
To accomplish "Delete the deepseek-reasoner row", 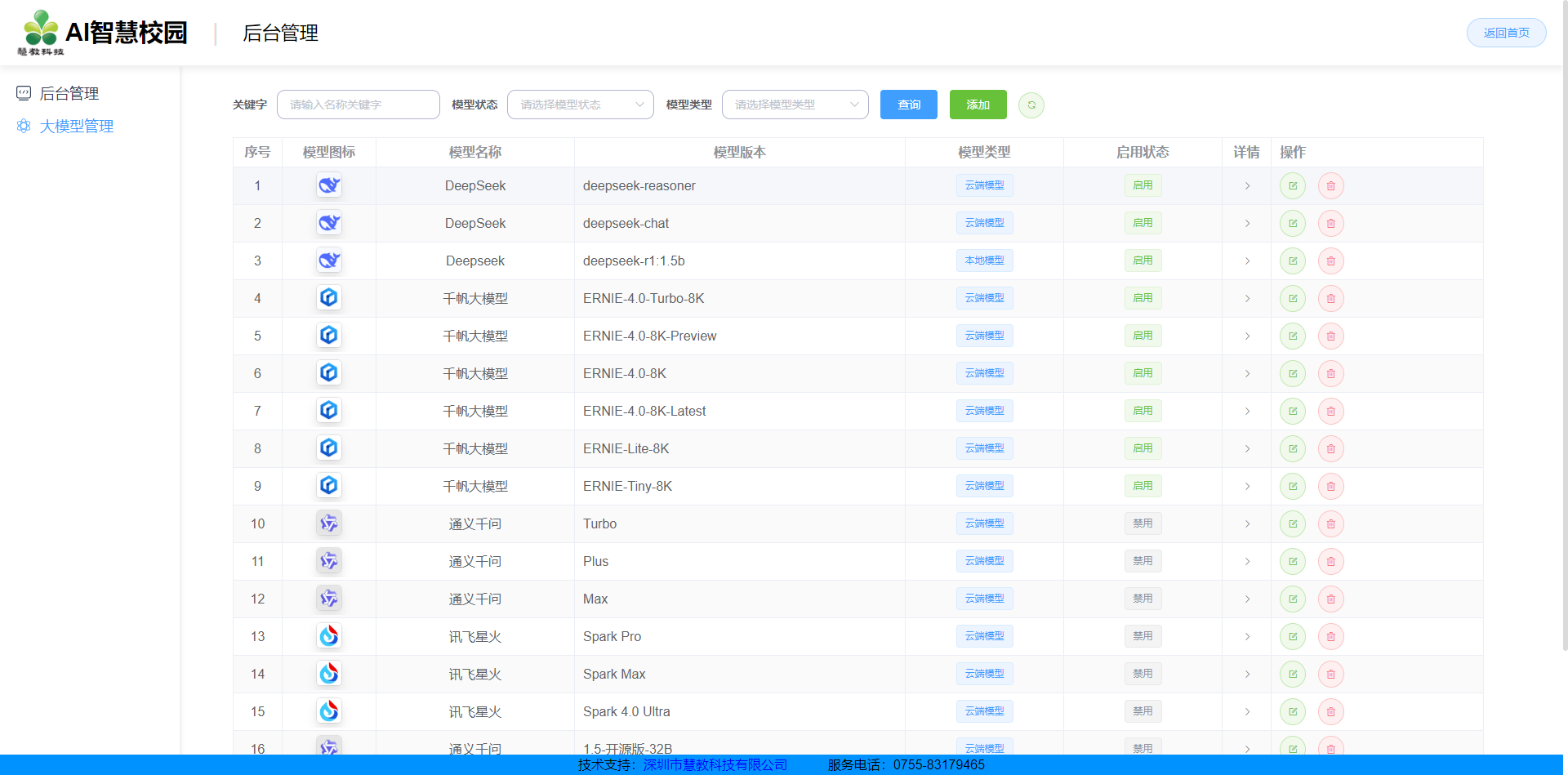I will coord(1331,185).
